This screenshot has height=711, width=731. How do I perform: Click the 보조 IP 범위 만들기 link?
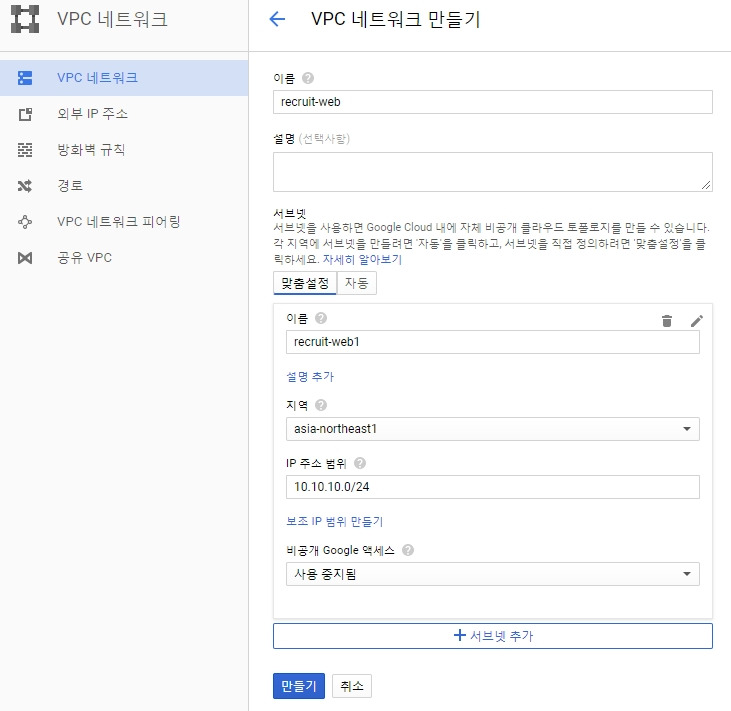(334, 521)
